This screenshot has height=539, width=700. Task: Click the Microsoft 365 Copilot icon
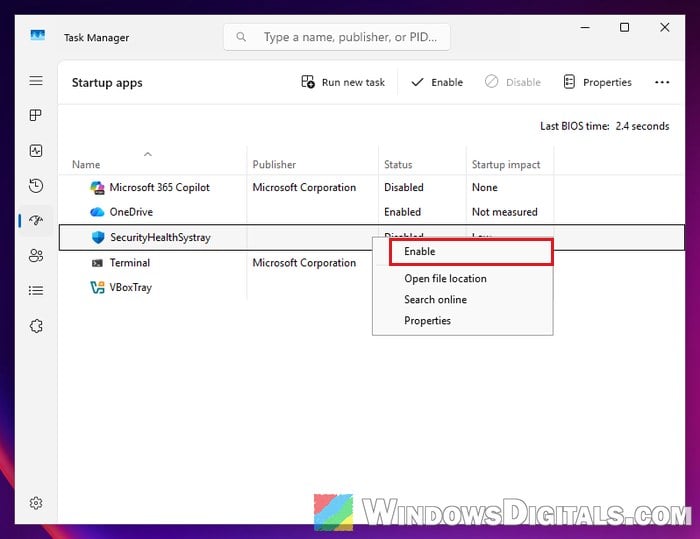click(97, 188)
